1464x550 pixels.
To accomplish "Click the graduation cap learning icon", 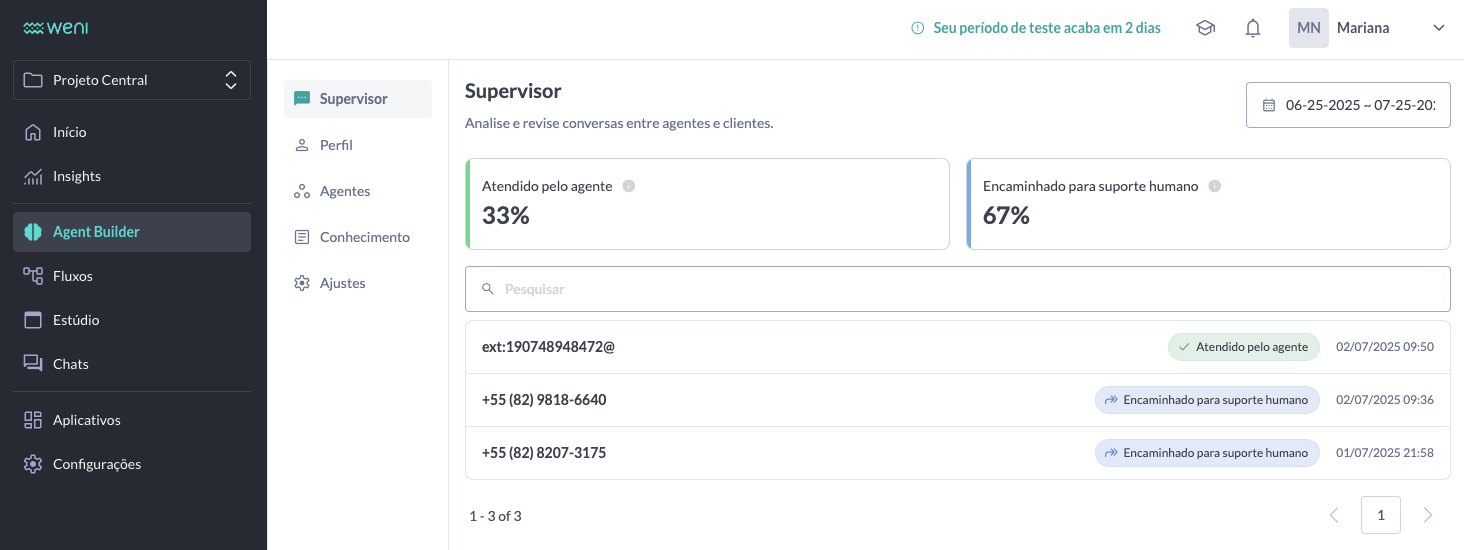I will 1205,28.
